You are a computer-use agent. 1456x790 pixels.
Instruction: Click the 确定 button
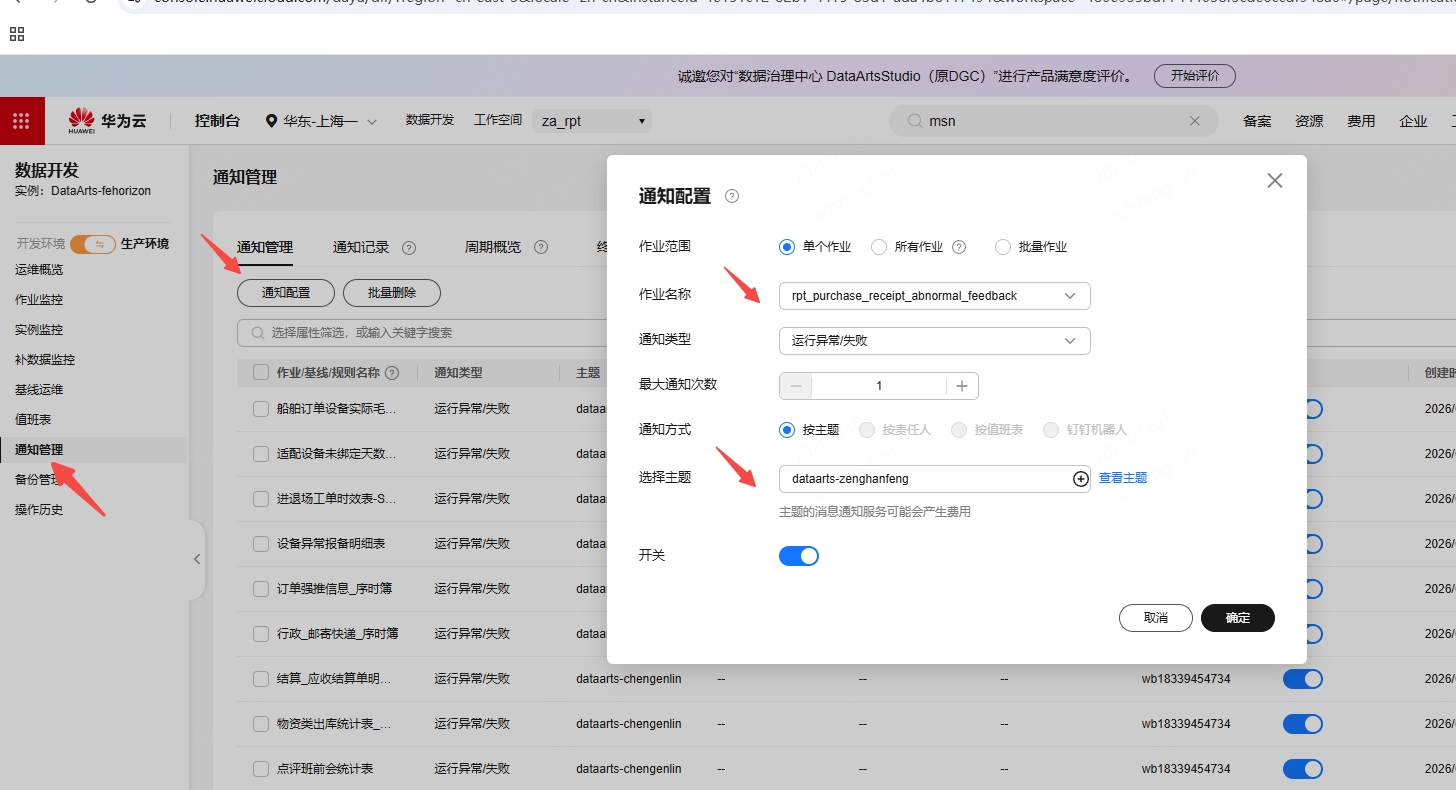point(1238,618)
